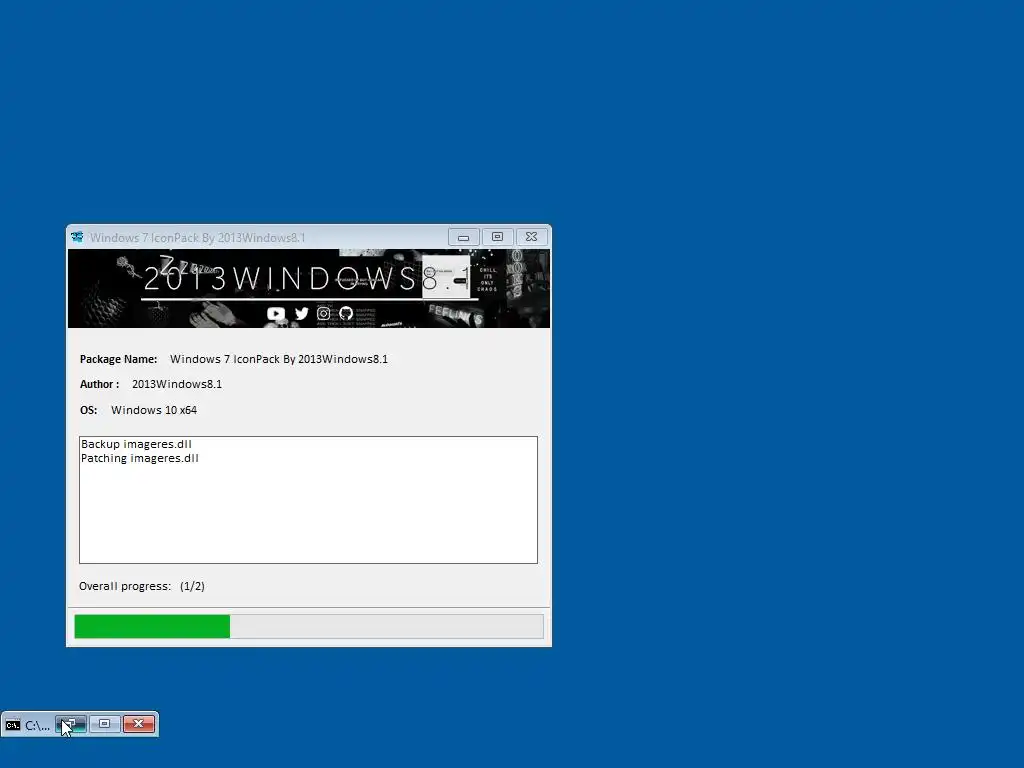Click the minimized command prompt icon
The height and width of the screenshot is (768, 1024).
[12, 725]
